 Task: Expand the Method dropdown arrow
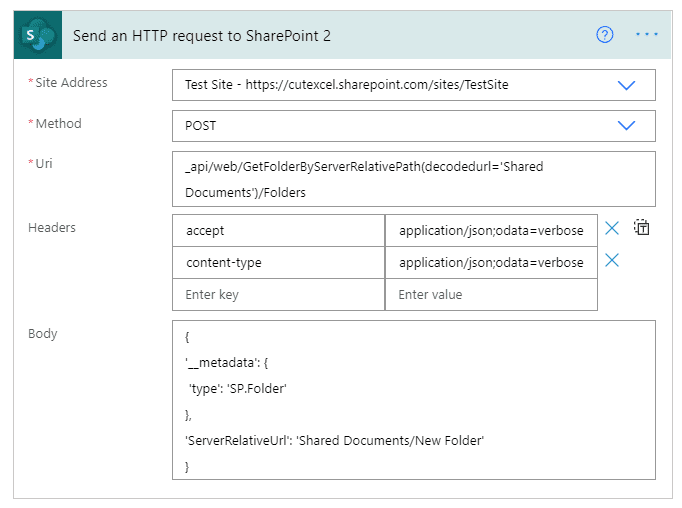click(626, 126)
